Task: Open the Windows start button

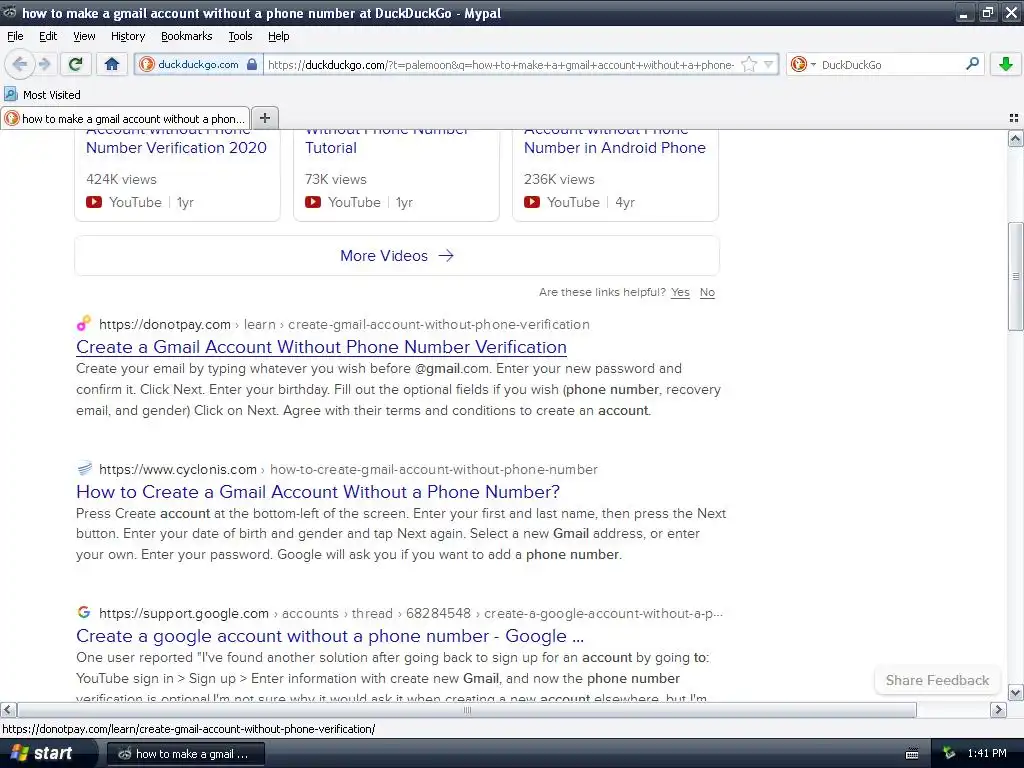Action: [x=46, y=754]
